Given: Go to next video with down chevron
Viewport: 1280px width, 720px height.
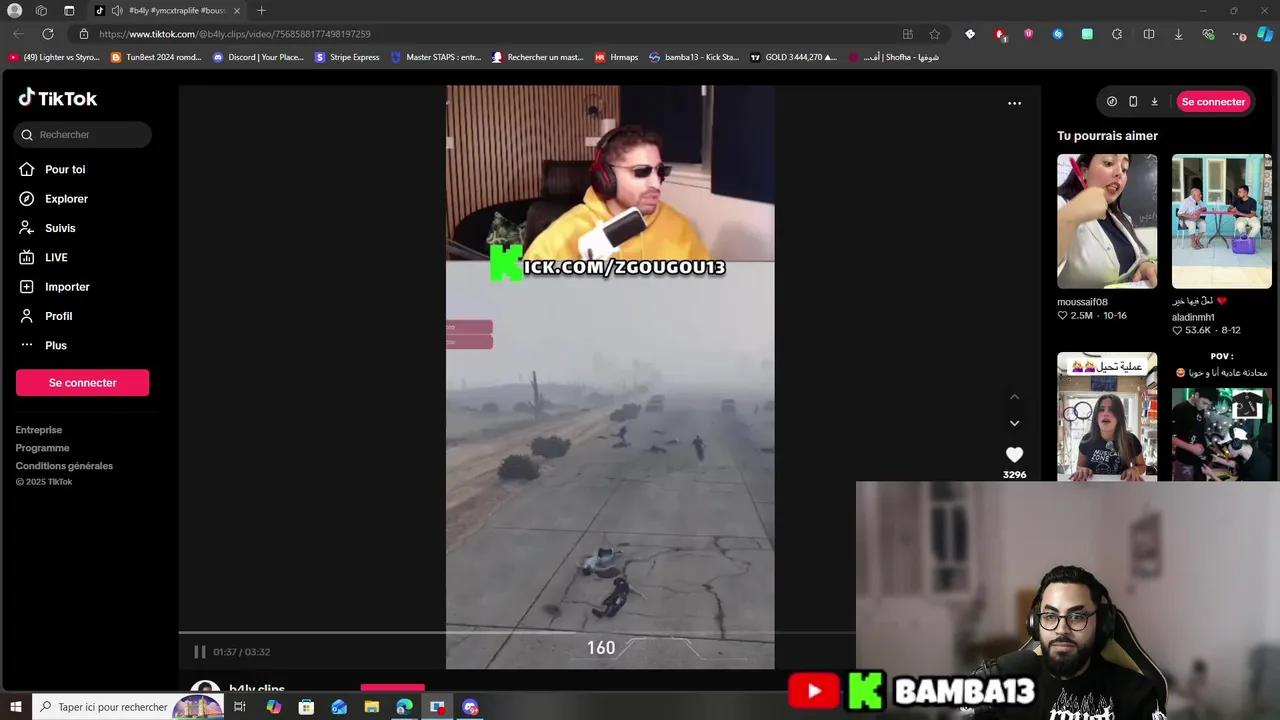Looking at the screenshot, I should click(1014, 423).
